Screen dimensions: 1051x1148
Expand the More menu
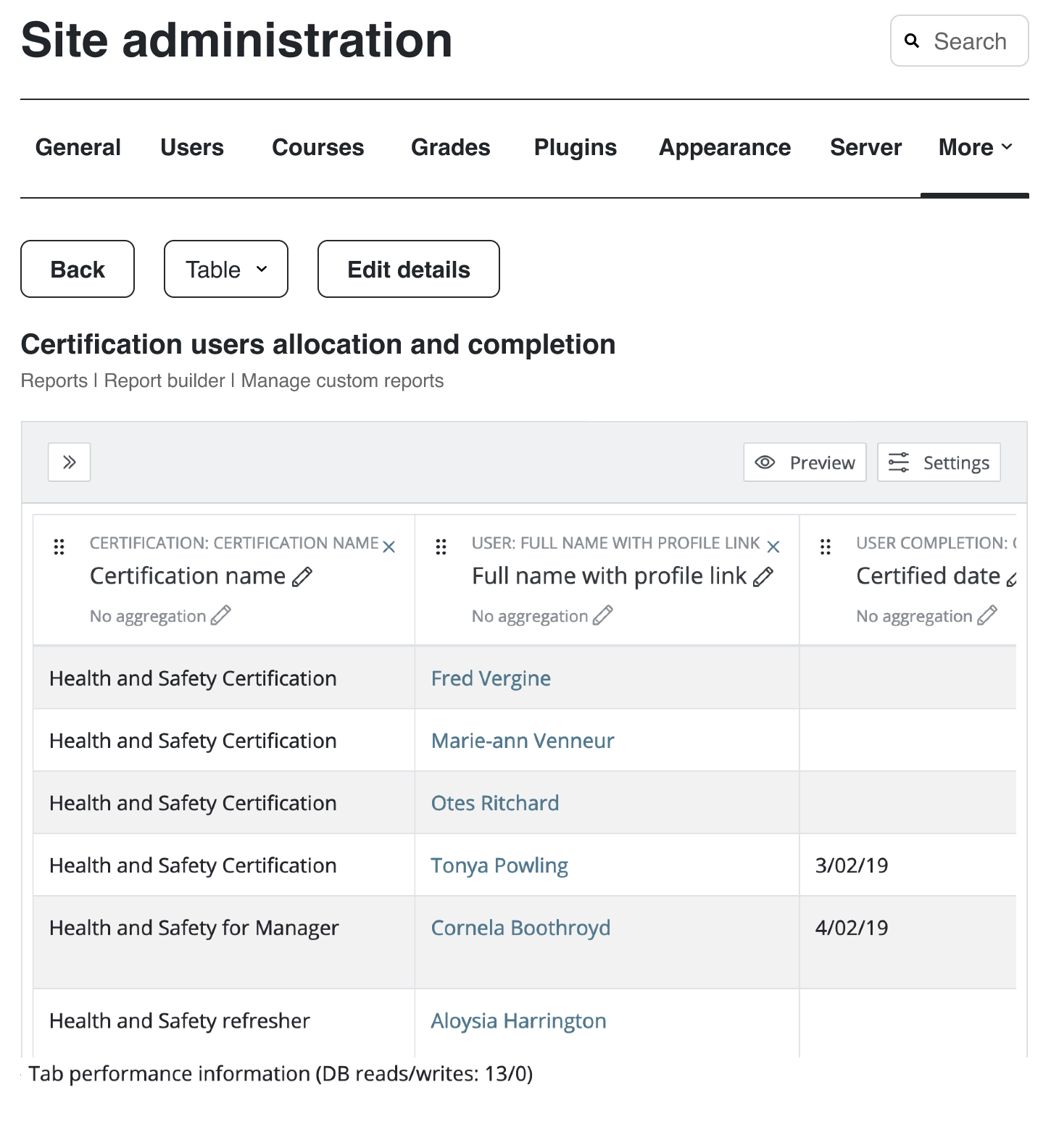975,147
